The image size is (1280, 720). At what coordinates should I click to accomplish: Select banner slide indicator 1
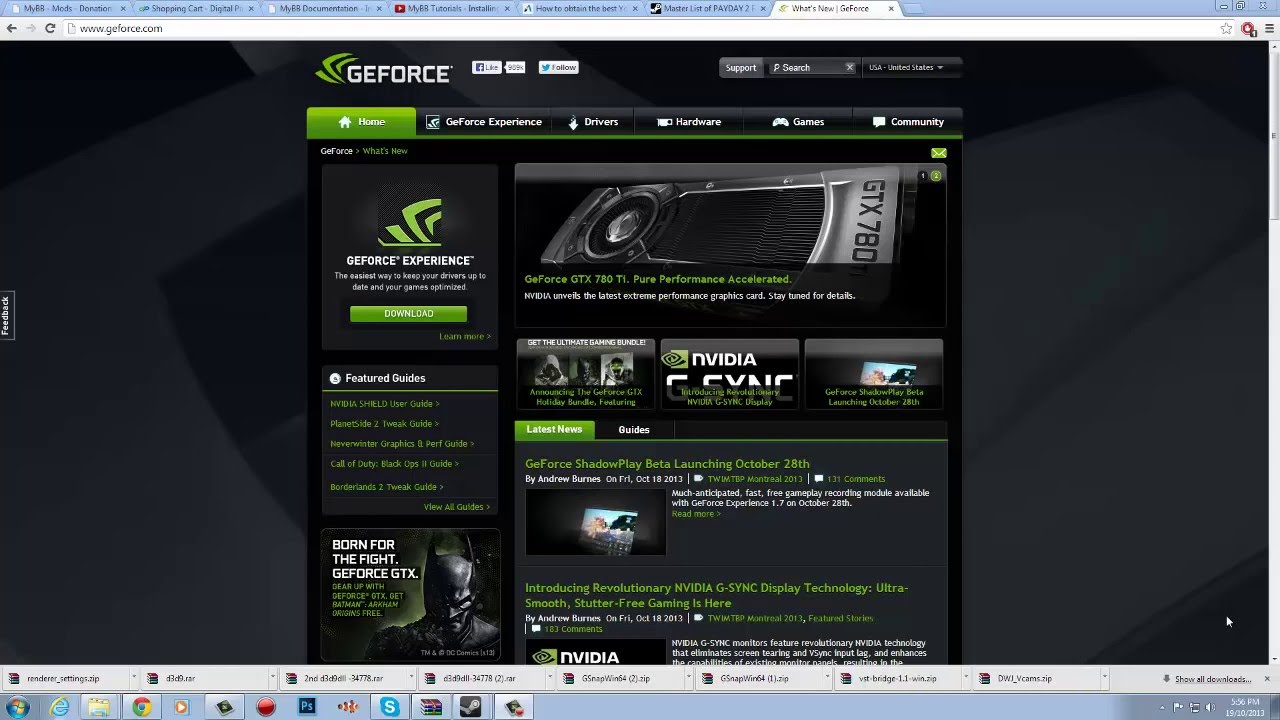pyautogui.click(x=923, y=176)
